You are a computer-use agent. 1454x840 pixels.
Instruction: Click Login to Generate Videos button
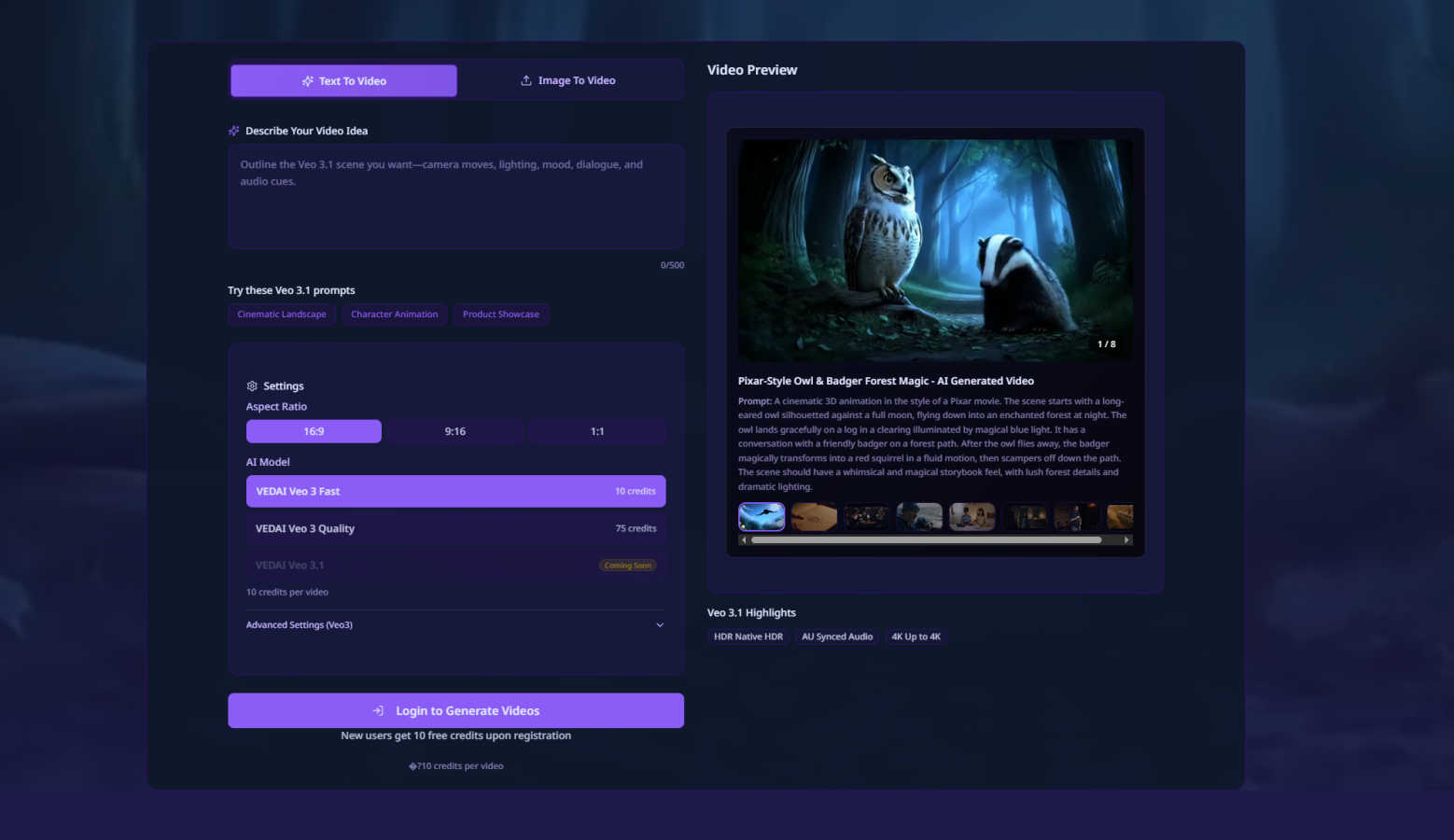coord(455,711)
